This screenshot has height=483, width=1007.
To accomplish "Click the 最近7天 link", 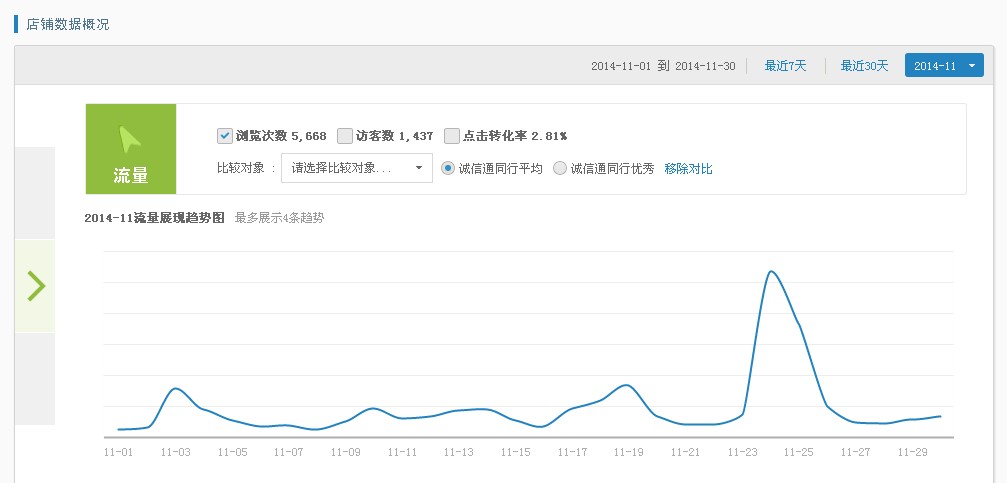I will click(x=785, y=66).
